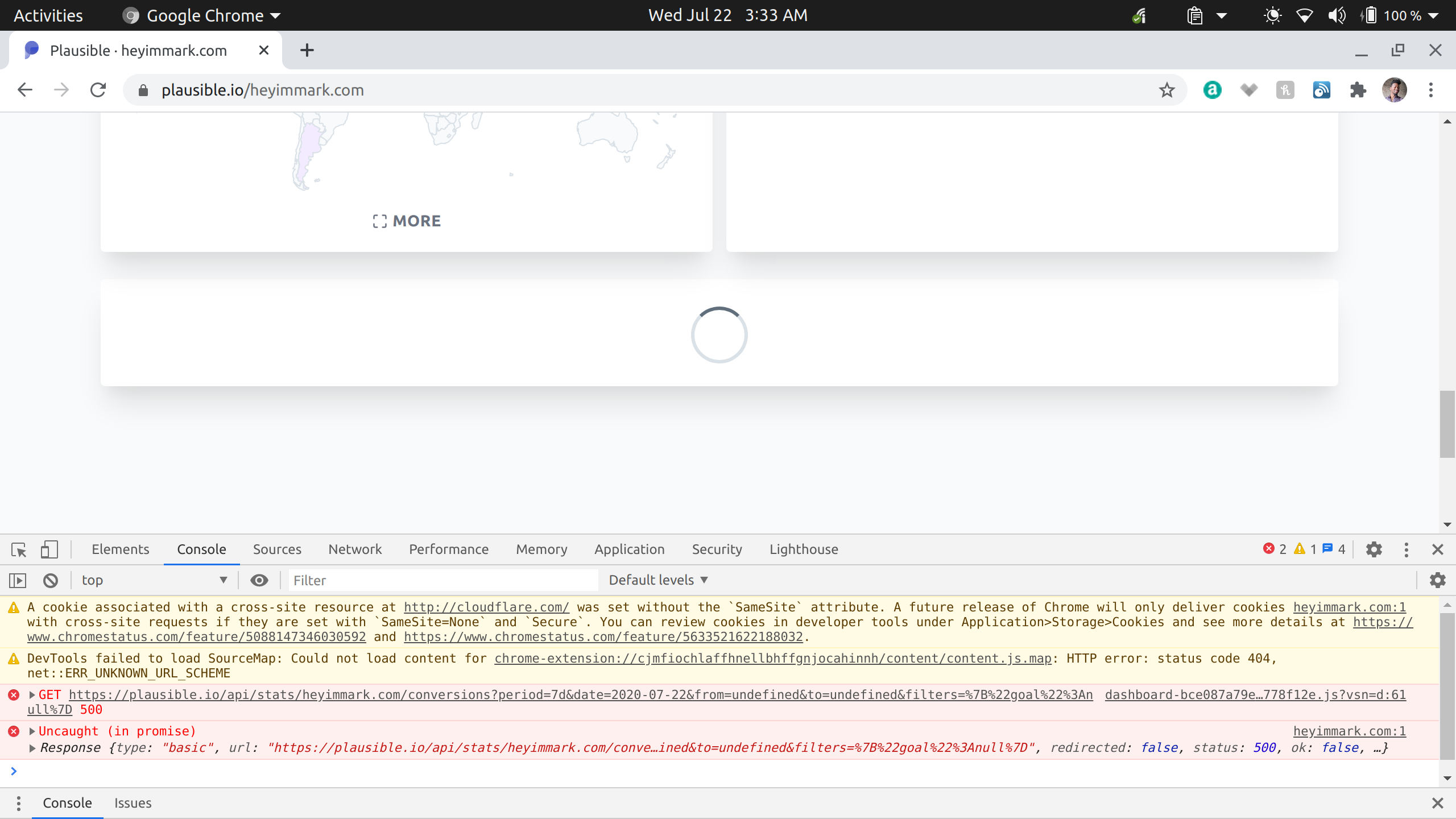Select the Console drawer tab
This screenshot has height=819, width=1456.
point(67,803)
